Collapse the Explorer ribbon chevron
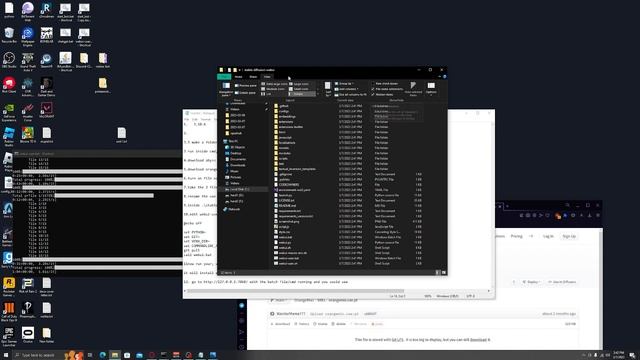Screen dimensions: 640x360 440,77
